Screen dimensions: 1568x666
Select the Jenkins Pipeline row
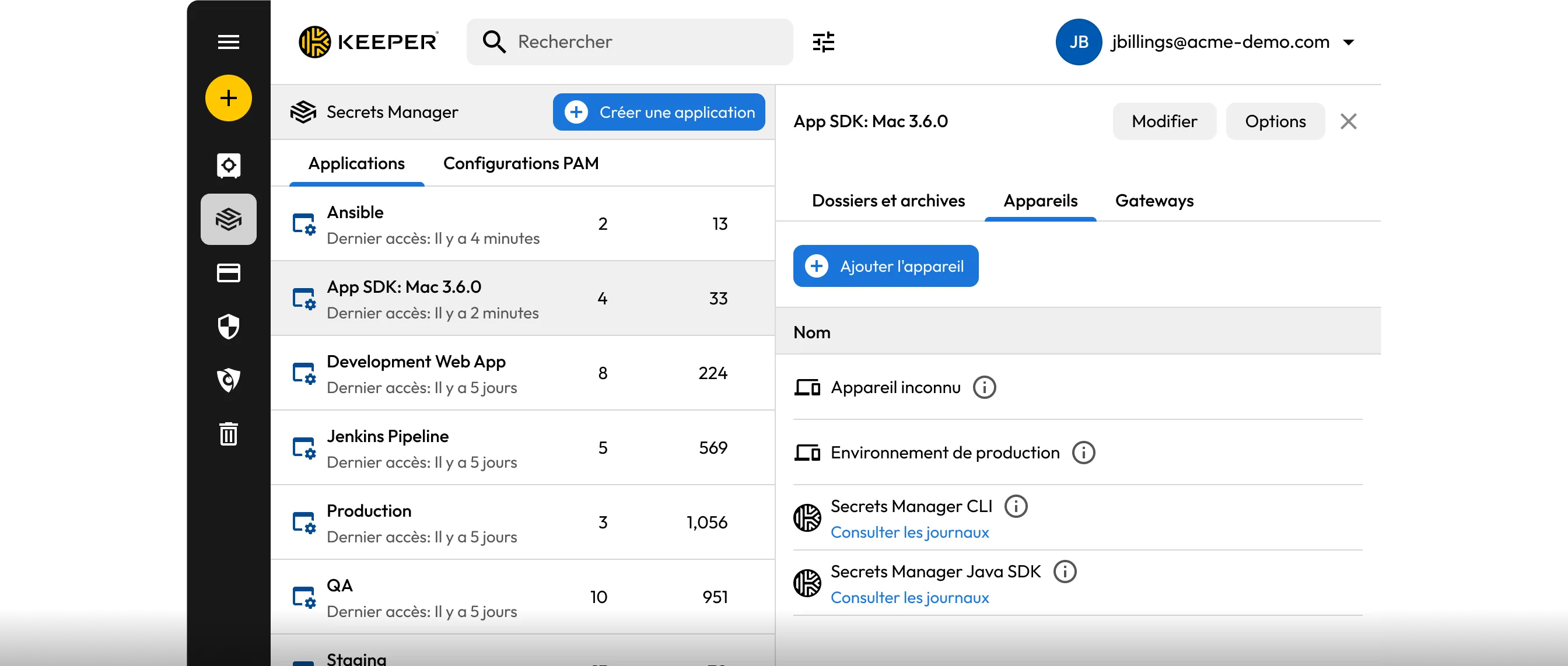522,448
